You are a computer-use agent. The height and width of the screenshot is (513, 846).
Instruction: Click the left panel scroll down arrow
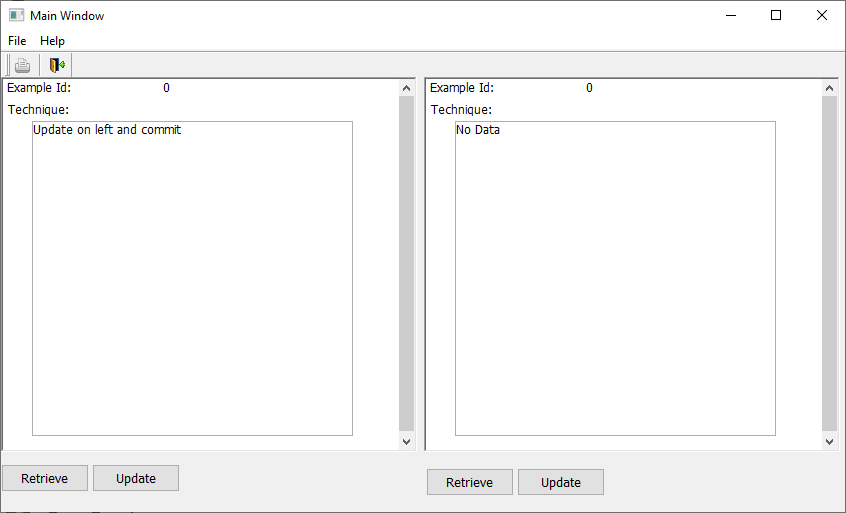(406, 440)
